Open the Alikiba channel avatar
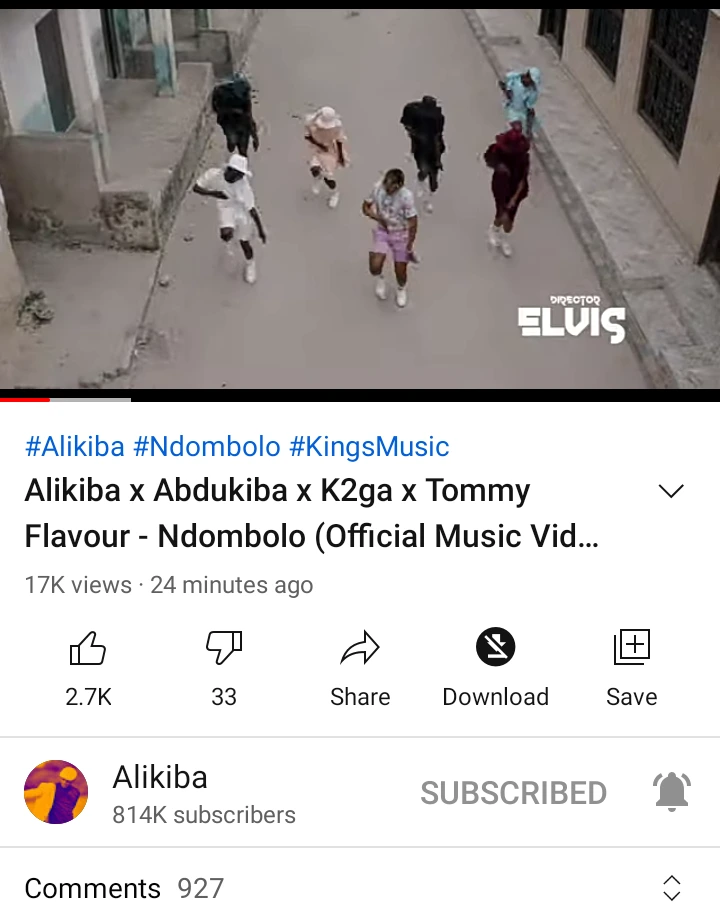 point(56,792)
